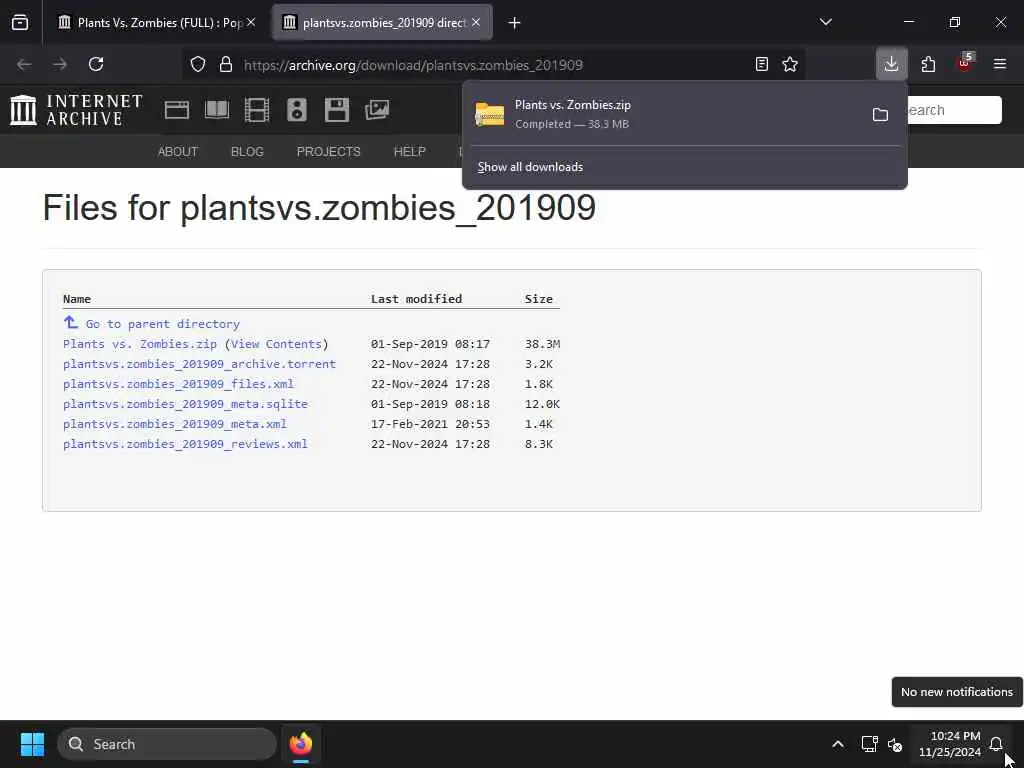Open the Extensions puzzle icon

(x=928, y=64)
